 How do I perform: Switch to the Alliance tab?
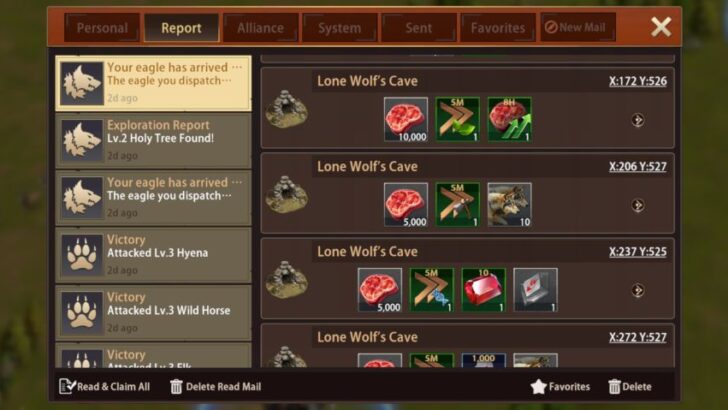pos(260,28)
